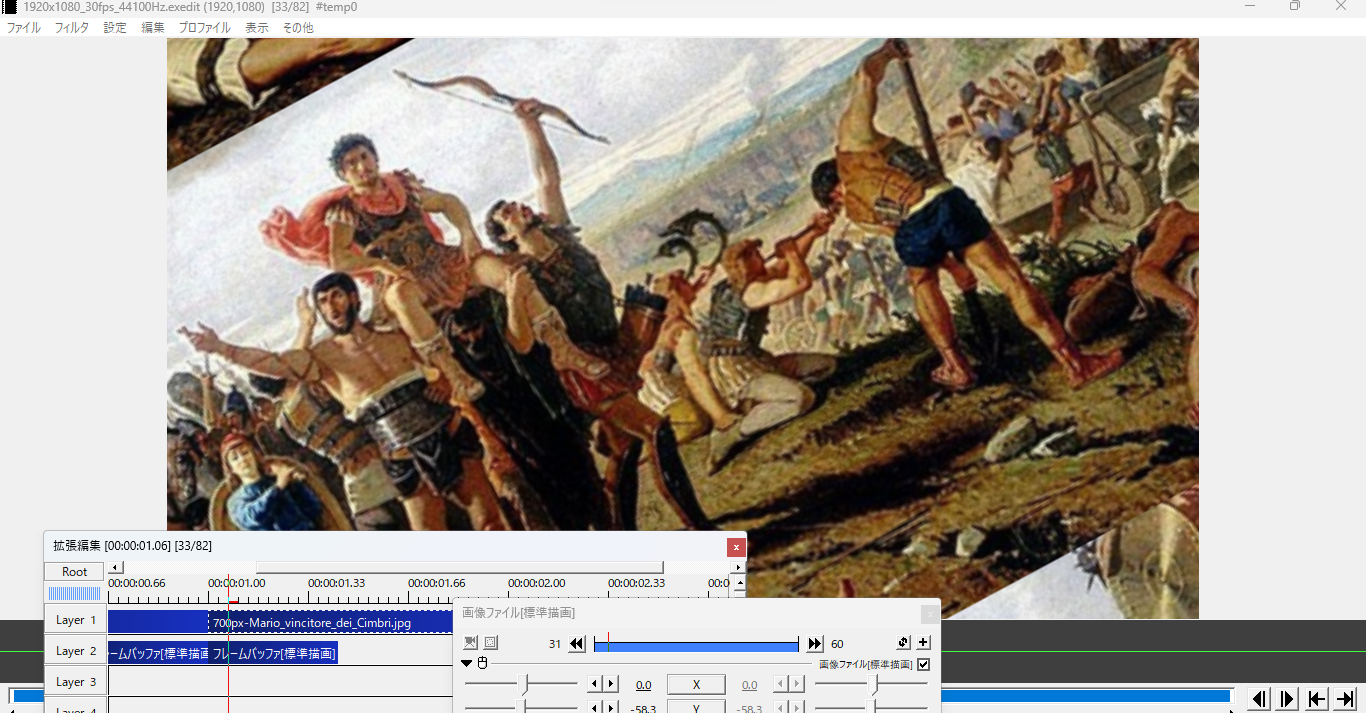Click the X movement mode button

pos(696,685)
